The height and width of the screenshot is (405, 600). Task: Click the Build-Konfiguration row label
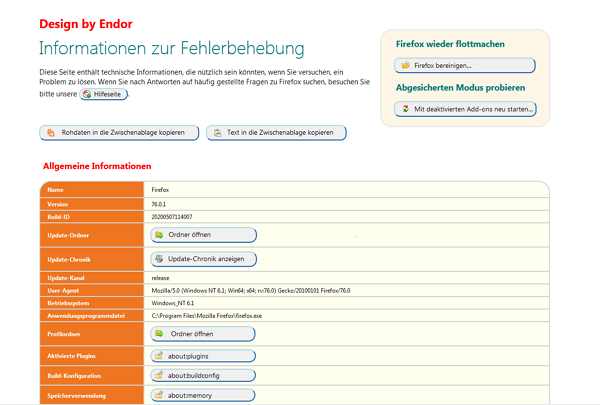[x=74, y=376]
